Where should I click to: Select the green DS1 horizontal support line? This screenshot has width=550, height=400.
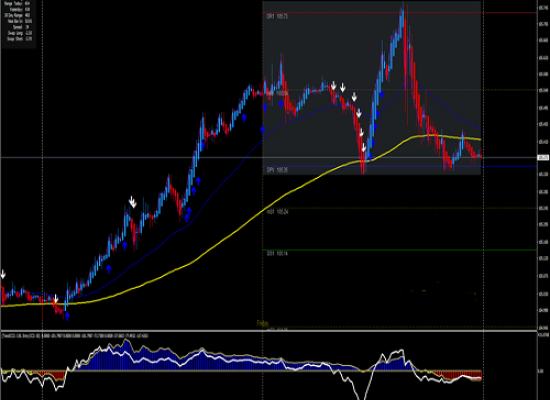[400, 250]
